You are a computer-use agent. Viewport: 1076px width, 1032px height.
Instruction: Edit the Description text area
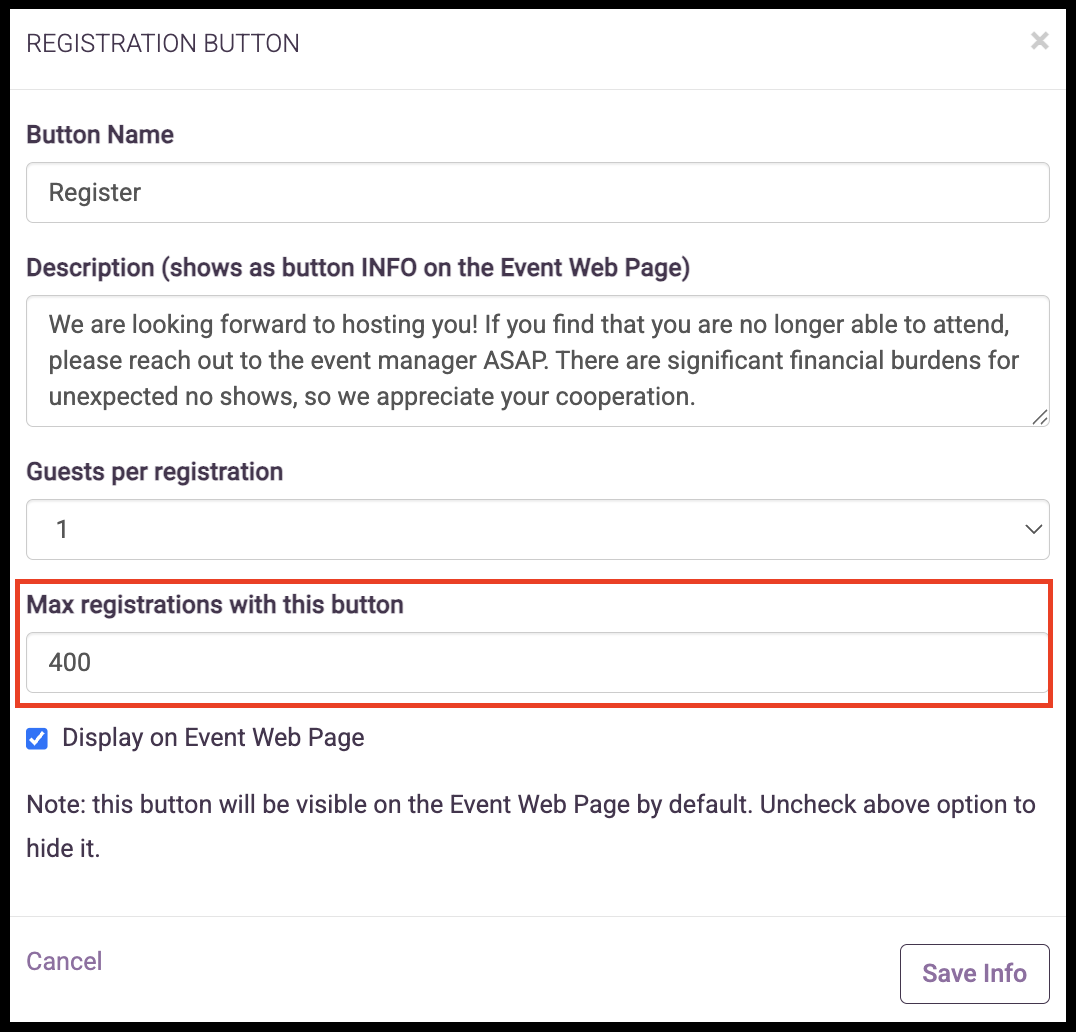click(x=537, y=361)
